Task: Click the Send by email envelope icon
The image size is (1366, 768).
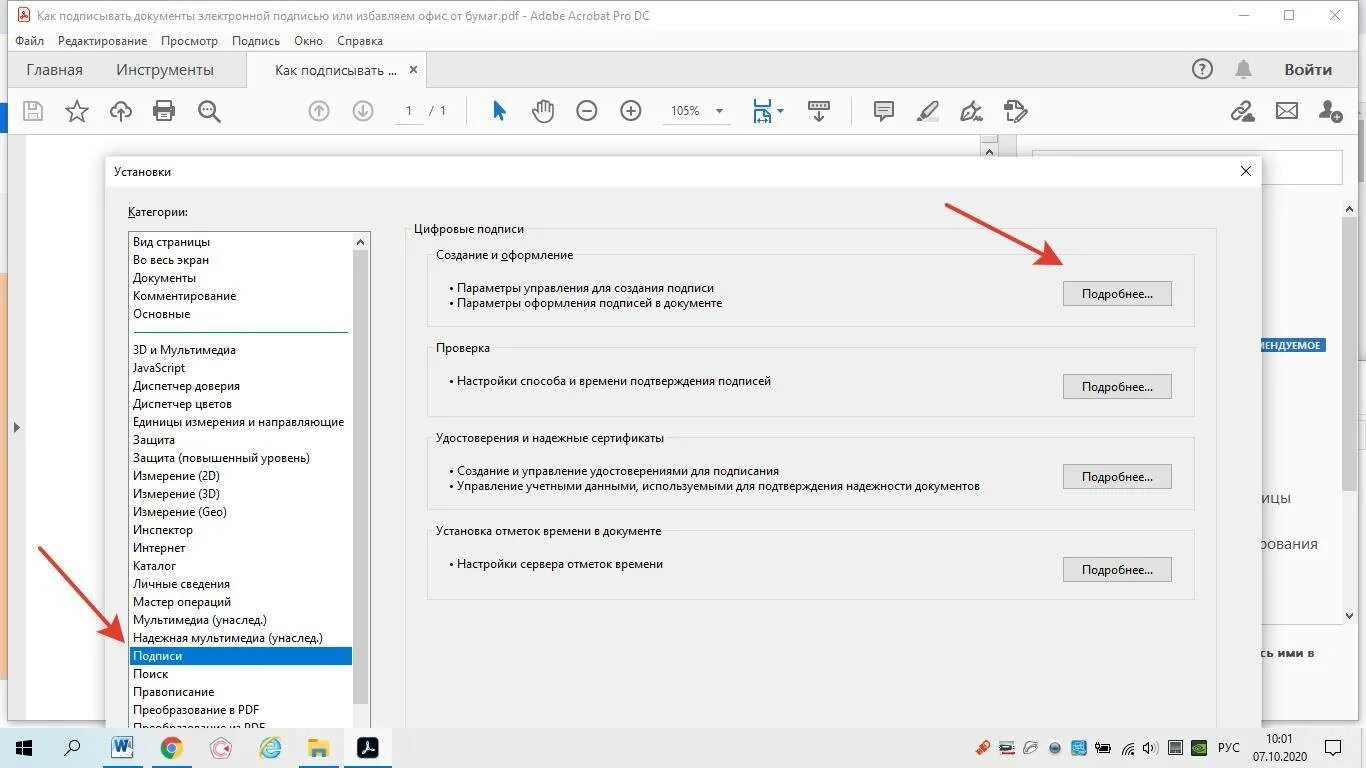Action: click(x=1287, y=111)
